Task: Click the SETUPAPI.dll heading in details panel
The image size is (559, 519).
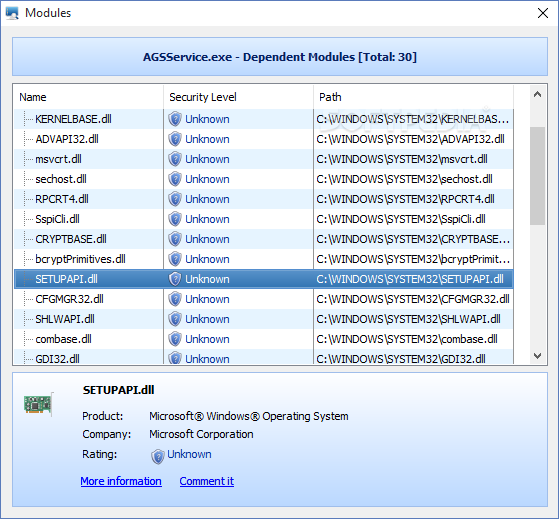Action: 118,390
